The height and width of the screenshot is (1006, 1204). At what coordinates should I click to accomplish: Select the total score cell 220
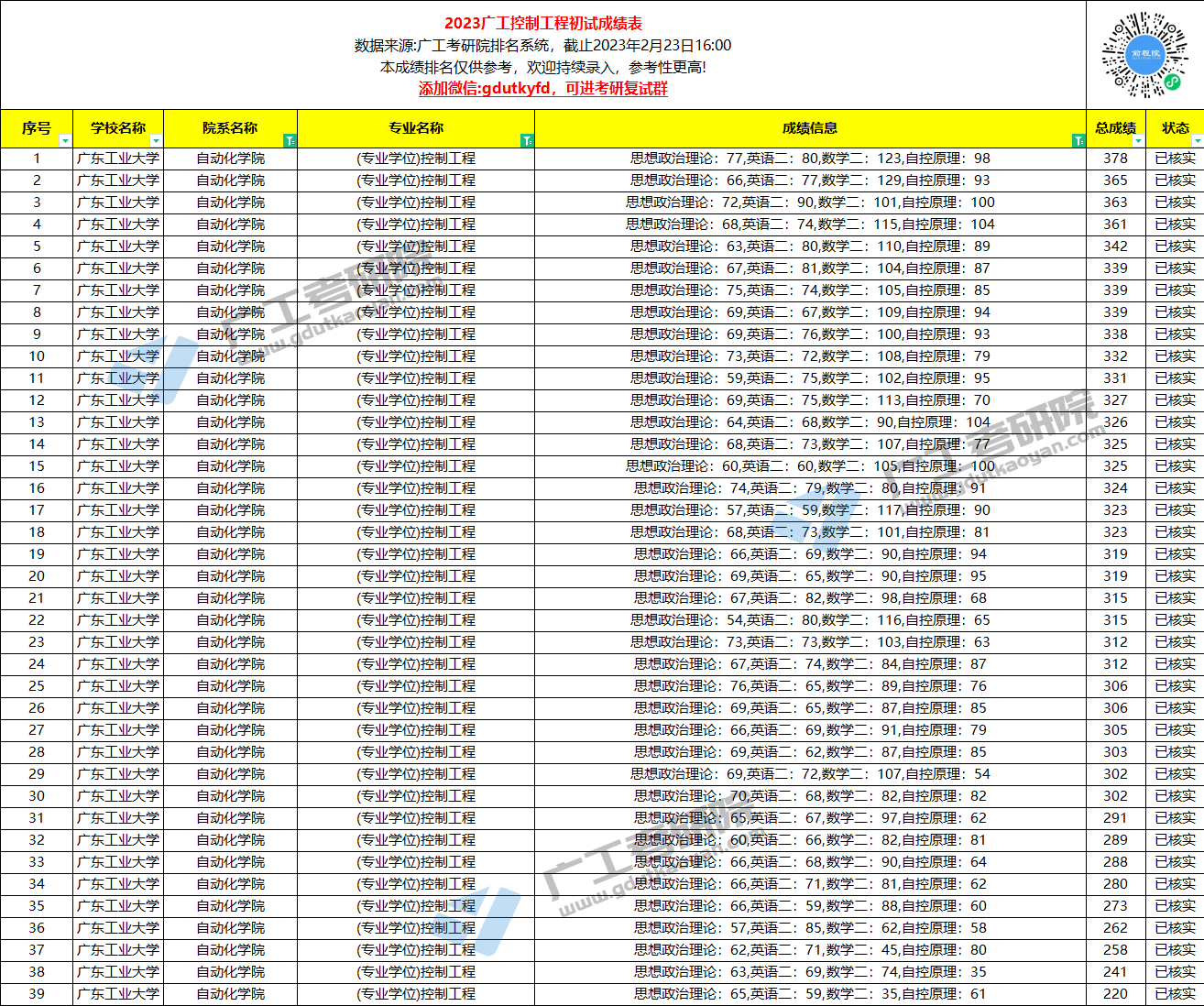(1116, 994)
